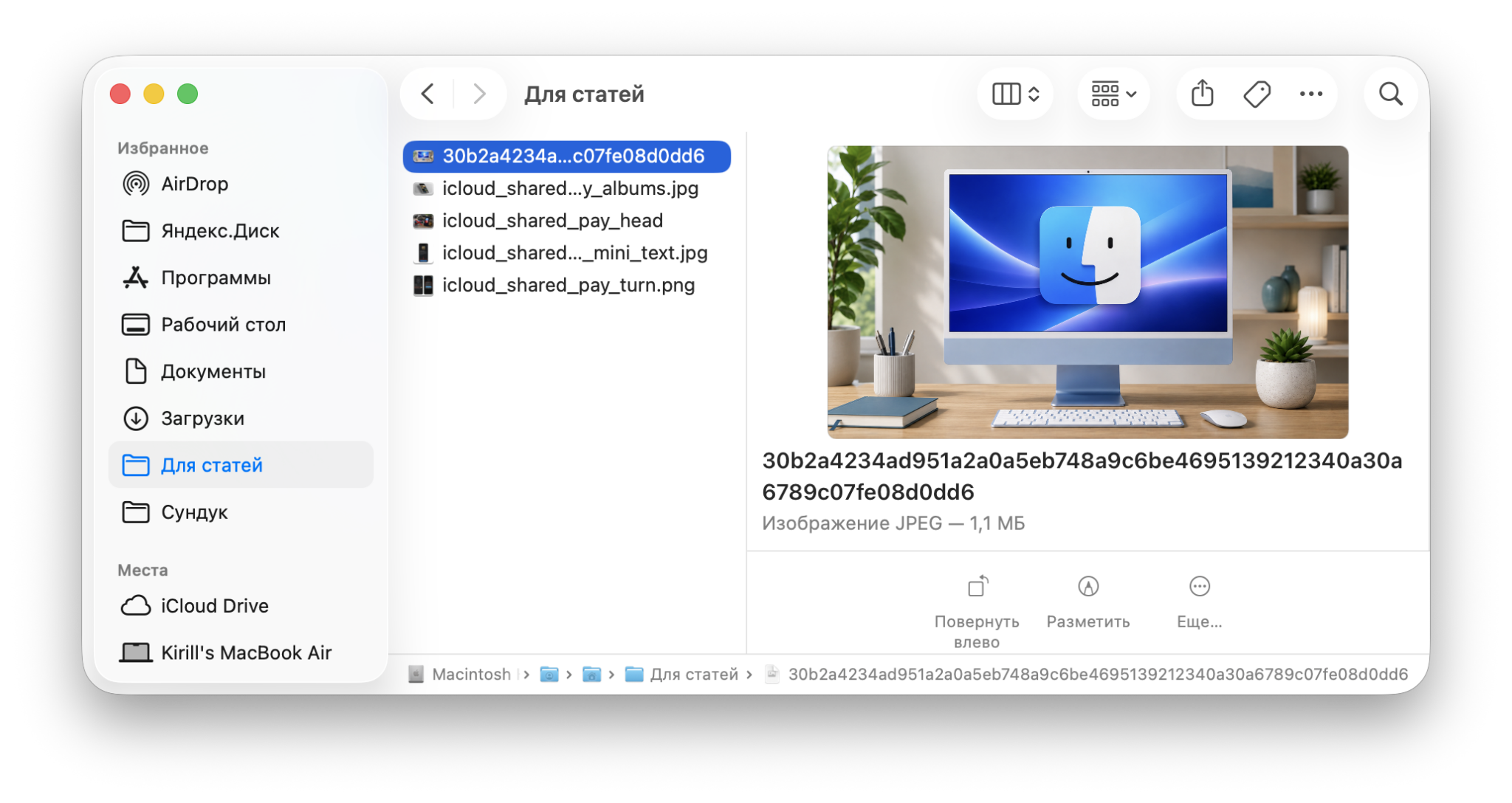Open the column view switcher
This screenshot has width=1512, height=803.
[x=1015, y=94]
